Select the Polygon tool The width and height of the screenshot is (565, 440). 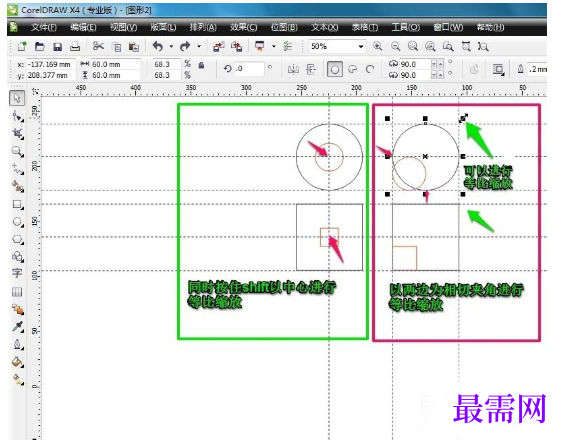tap(17, 239)
